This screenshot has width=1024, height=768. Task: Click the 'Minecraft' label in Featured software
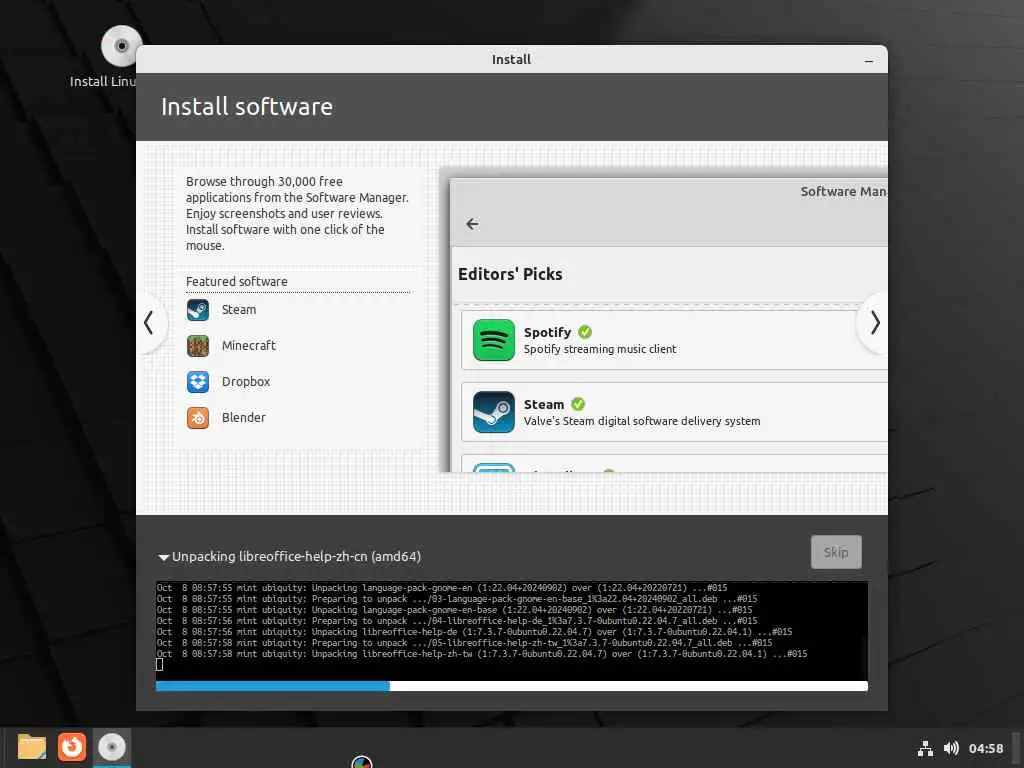(x=249, y=345)
